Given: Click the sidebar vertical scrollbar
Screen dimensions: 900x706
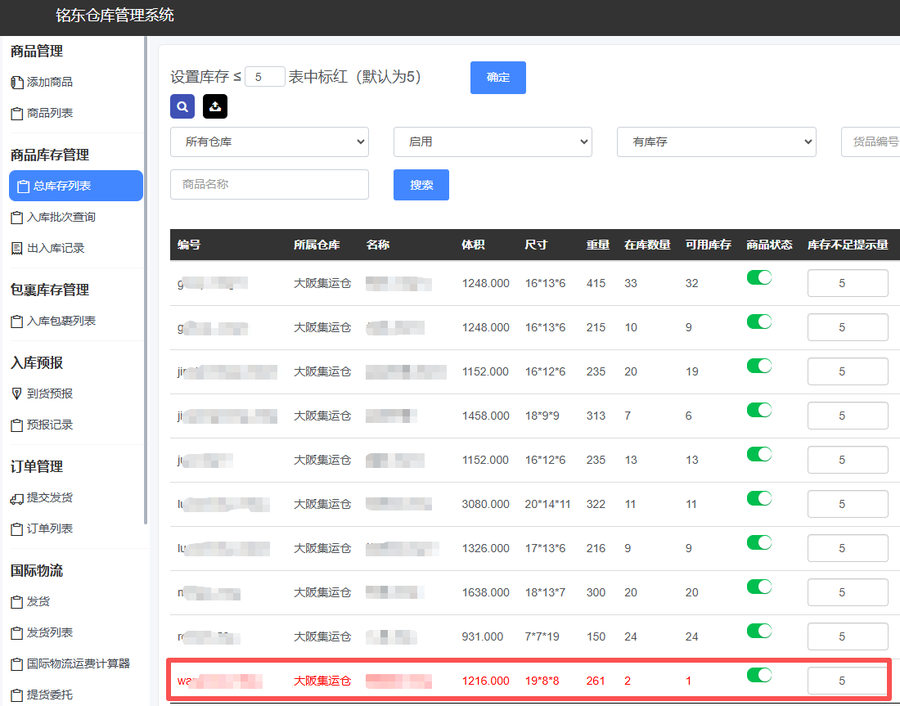Looking at the screenshot, I should pyautogui.click(x=146, y=281).
